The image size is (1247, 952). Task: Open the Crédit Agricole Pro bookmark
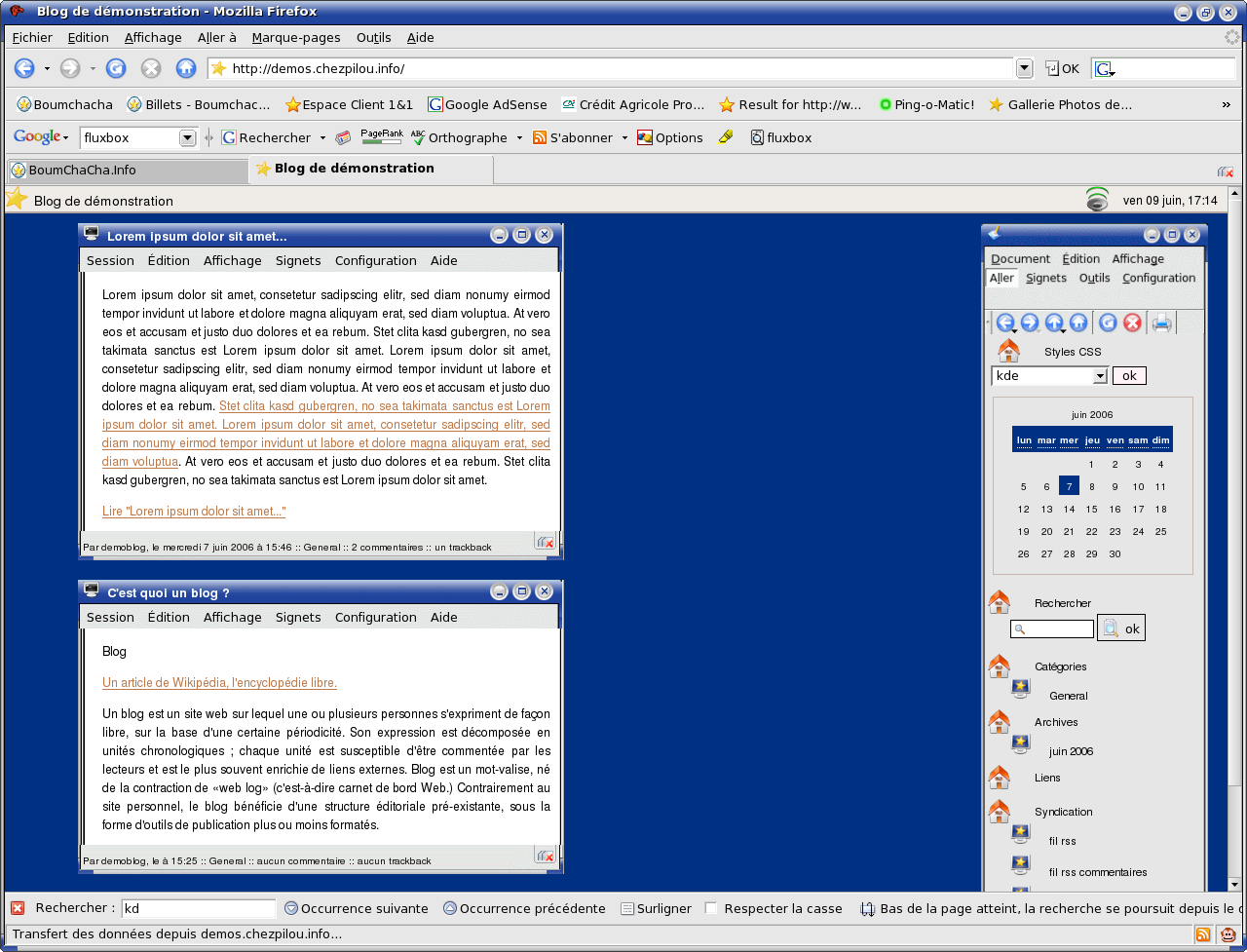click(633, 104)
